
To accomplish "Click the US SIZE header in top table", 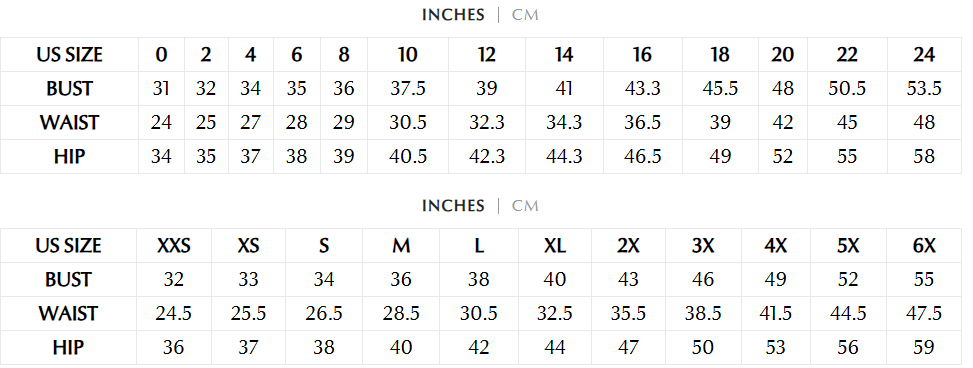I will tap(69, 55).
